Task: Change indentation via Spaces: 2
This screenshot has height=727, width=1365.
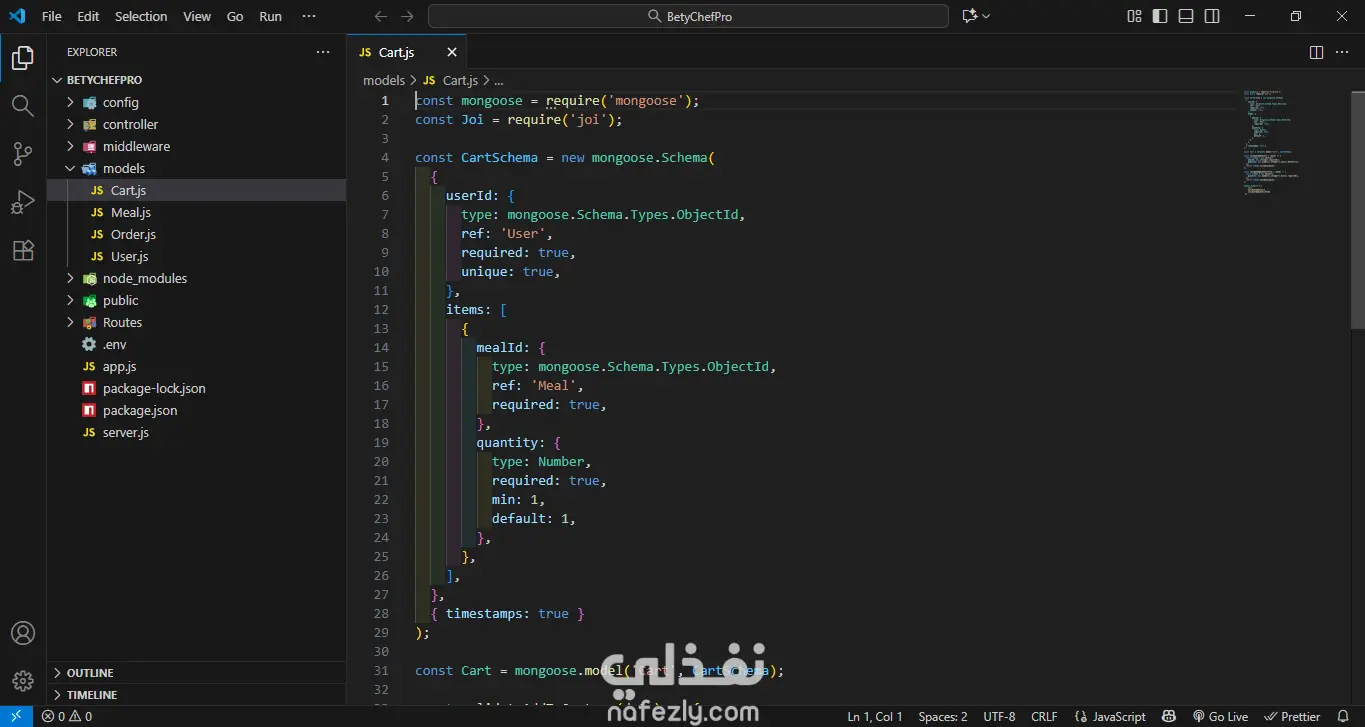Action: (943, 716)
